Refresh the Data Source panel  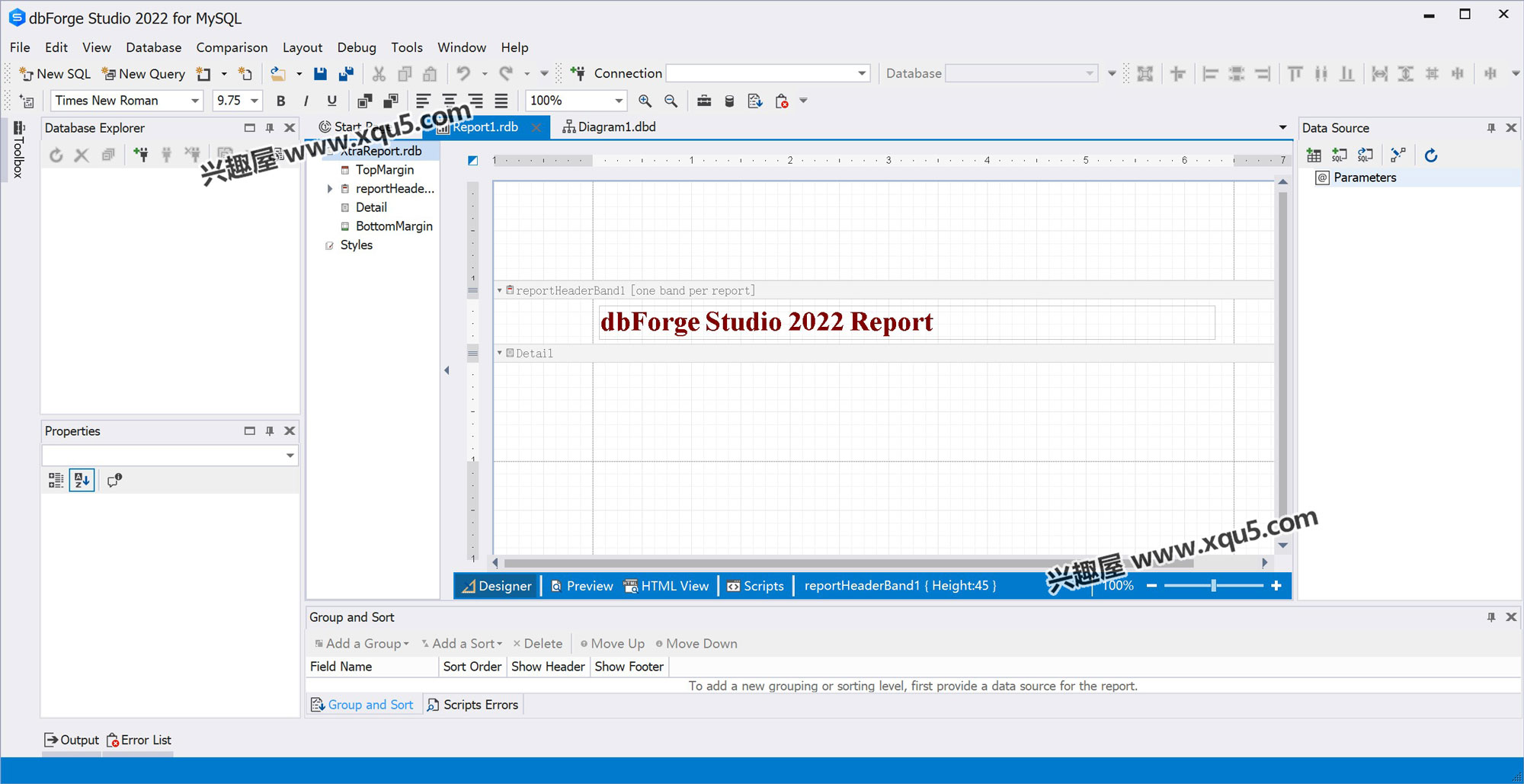click(1430, 155)
